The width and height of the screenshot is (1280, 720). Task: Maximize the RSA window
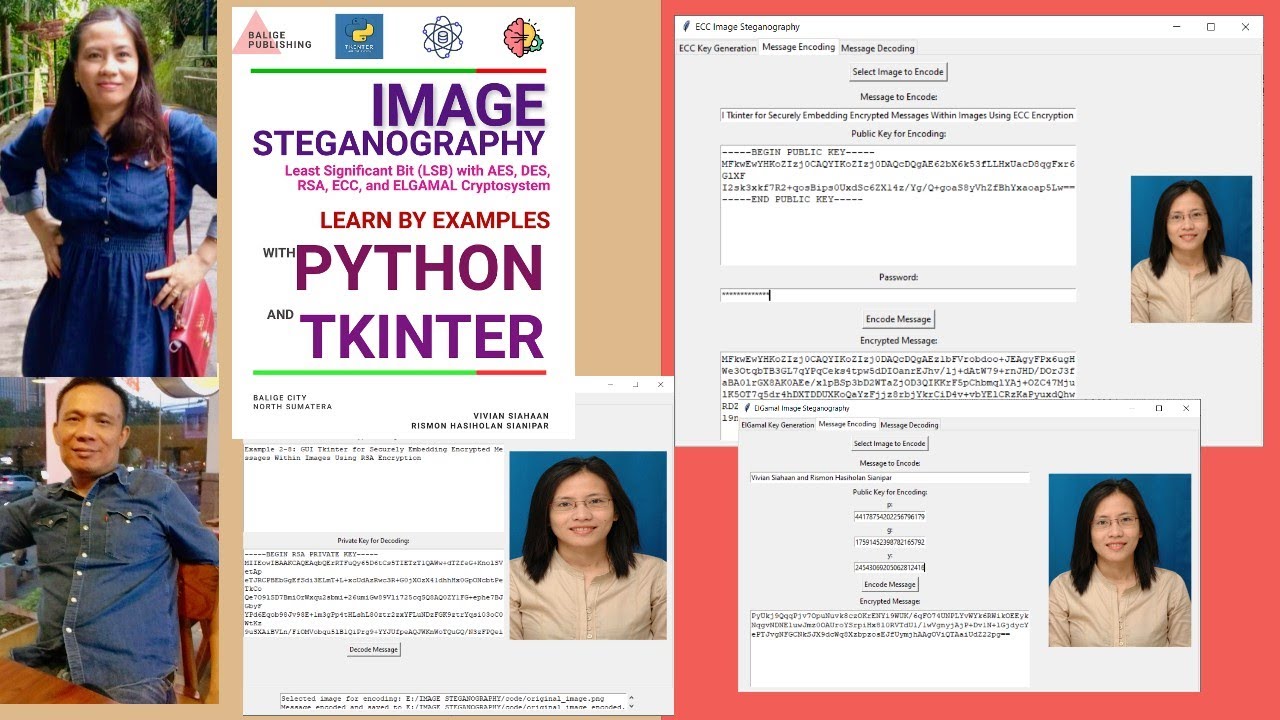(635, 385)
